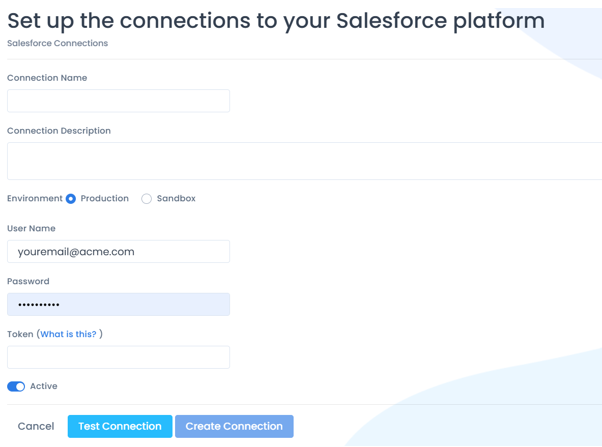Click the Active label text
This screenshot has height=447, width=602.
tap(44, 386)
